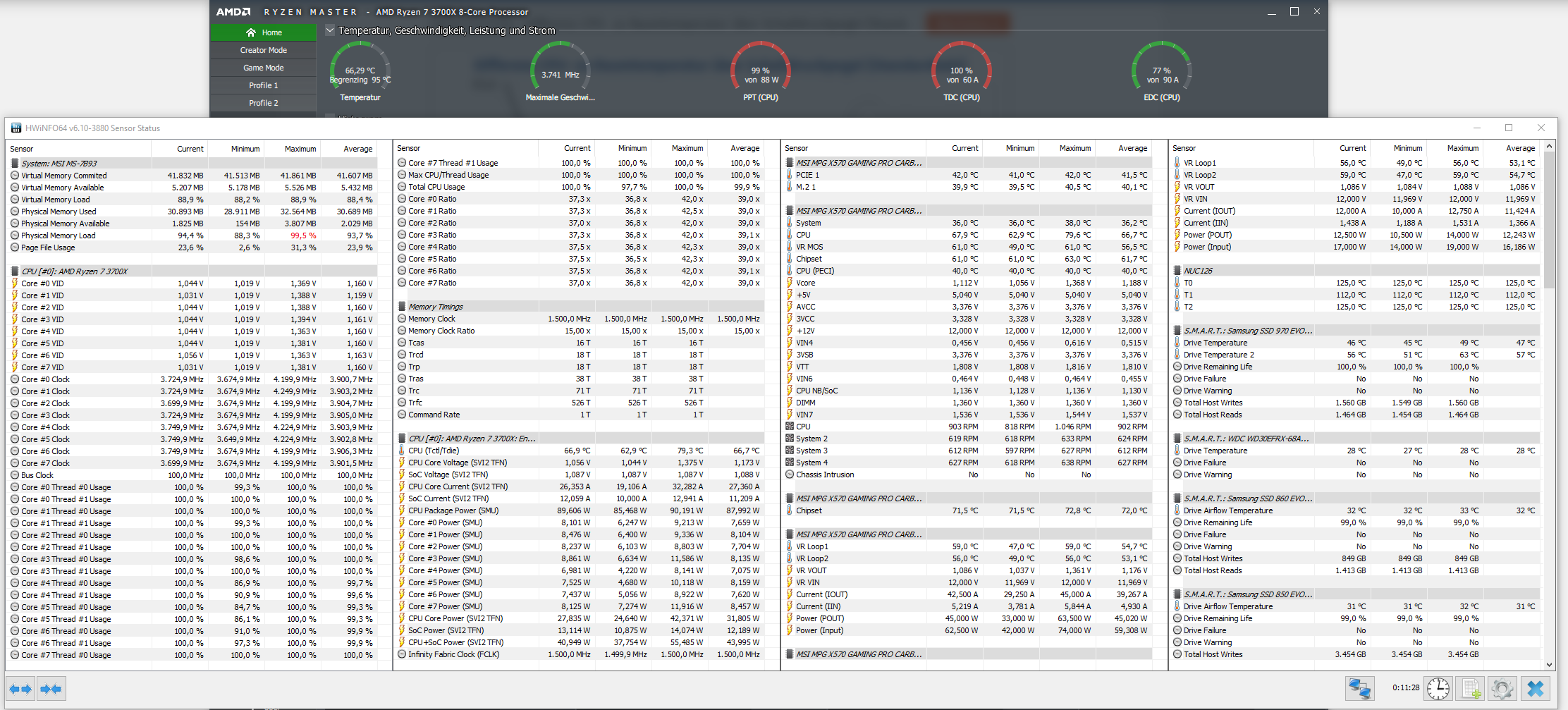Image resolution: width=1568 pixels, height=710 pixels.
Task: Click the 0:11:28 elapsed time readout
Action: [1406, 687]
